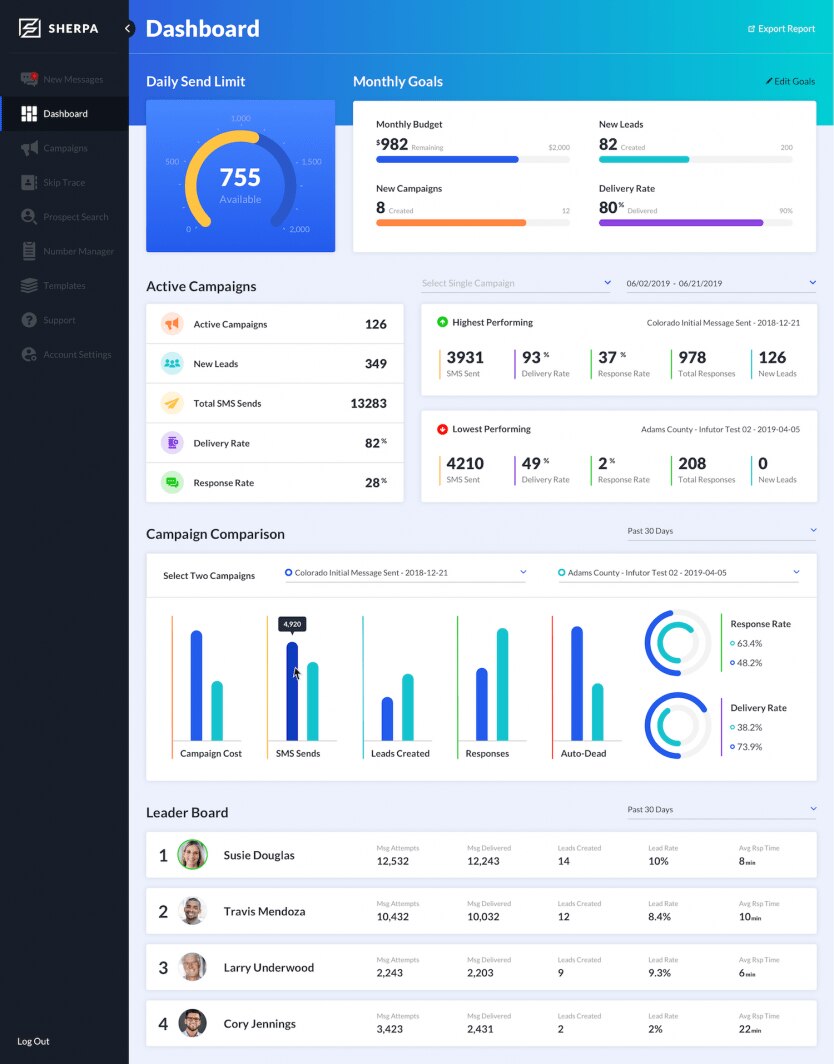The image size is (834, 1064).
Task: Click the dark blue SMS Sends bar
Action: click(x=292, y=690)
